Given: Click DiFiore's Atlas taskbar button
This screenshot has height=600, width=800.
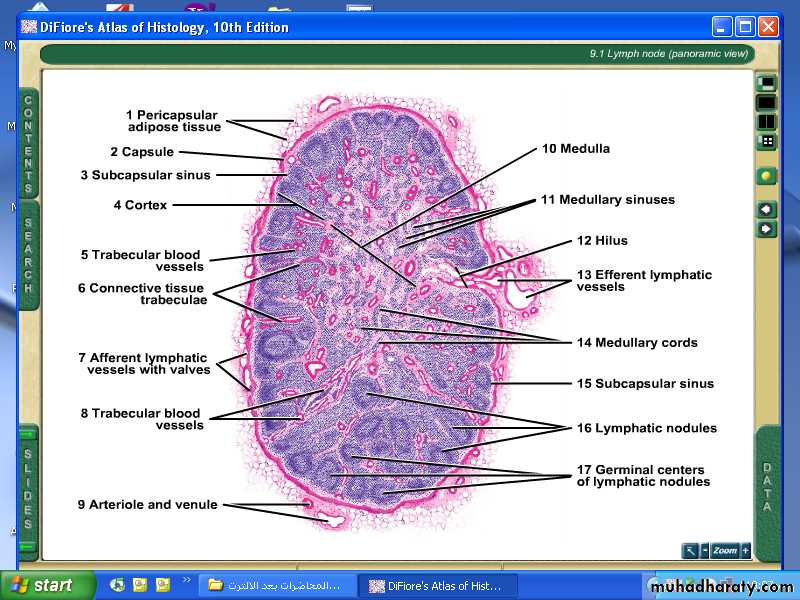Looking at the screenshot, I should 438,585.
